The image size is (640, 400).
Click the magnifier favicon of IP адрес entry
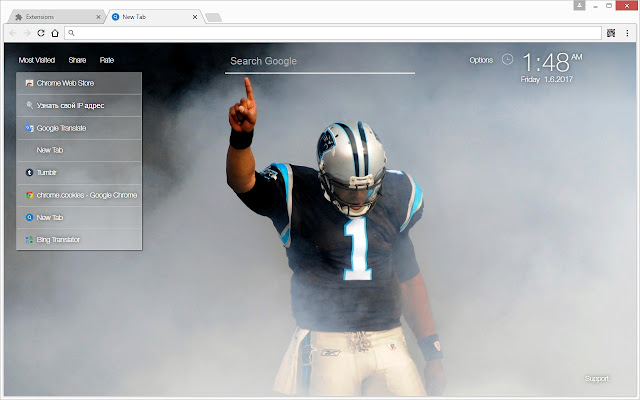[29, 105]
